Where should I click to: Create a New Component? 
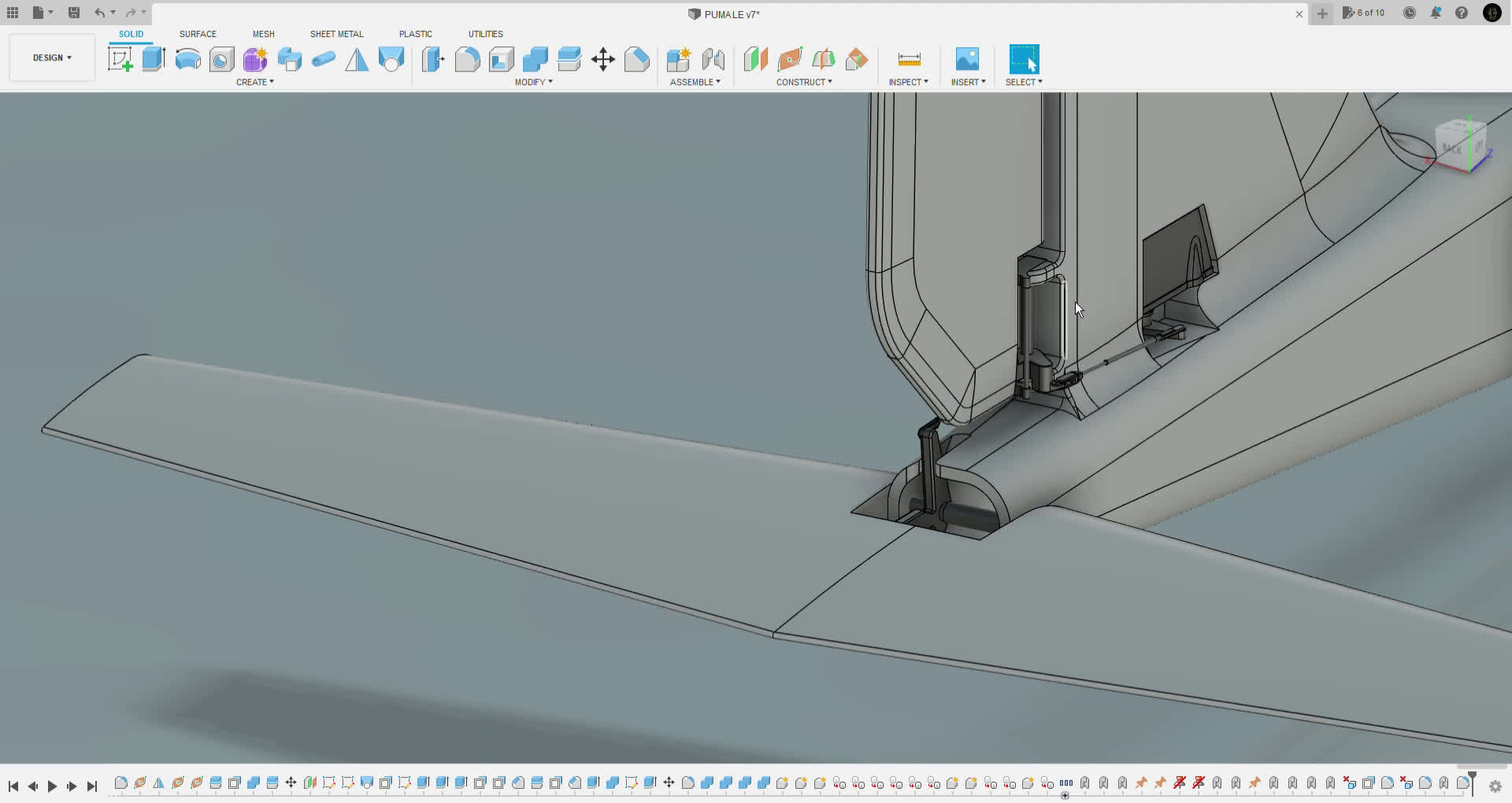[679, 59]
